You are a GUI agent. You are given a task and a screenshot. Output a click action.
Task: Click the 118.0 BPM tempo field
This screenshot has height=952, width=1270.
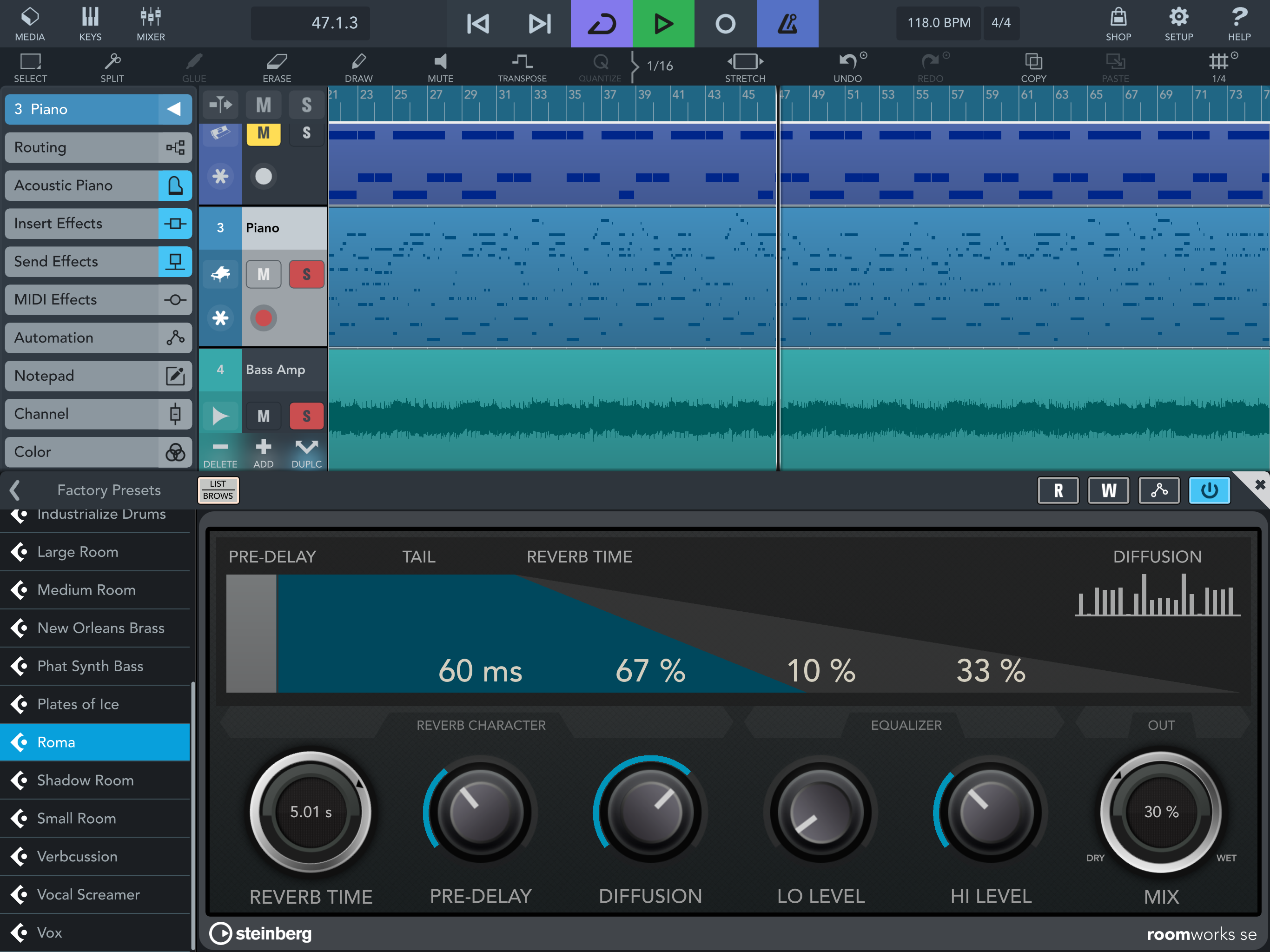pyautogui.click(x=938, y=23)
